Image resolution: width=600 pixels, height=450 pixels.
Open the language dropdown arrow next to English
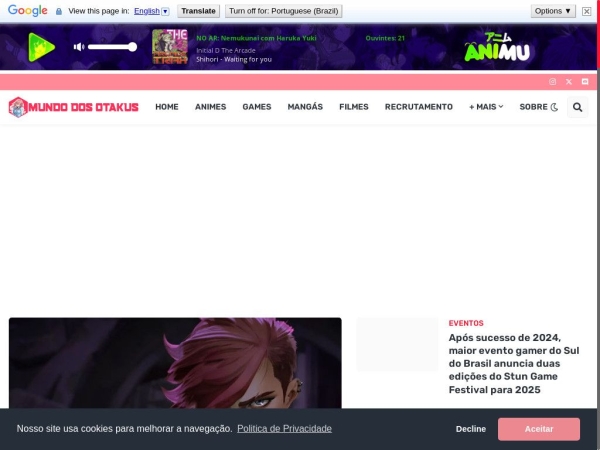[x=165, y=11]
